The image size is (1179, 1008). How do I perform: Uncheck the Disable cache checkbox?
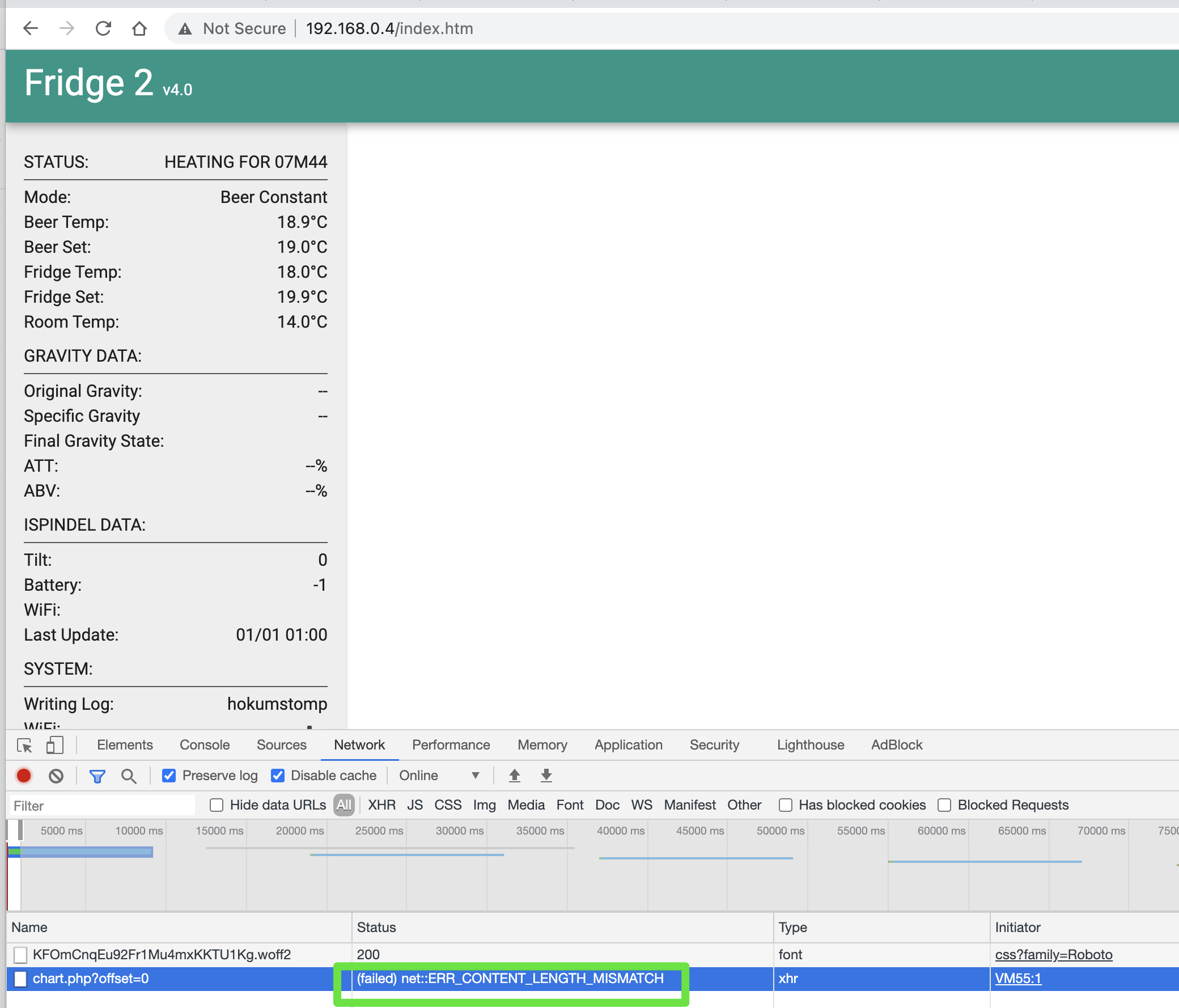pos(278,776)
